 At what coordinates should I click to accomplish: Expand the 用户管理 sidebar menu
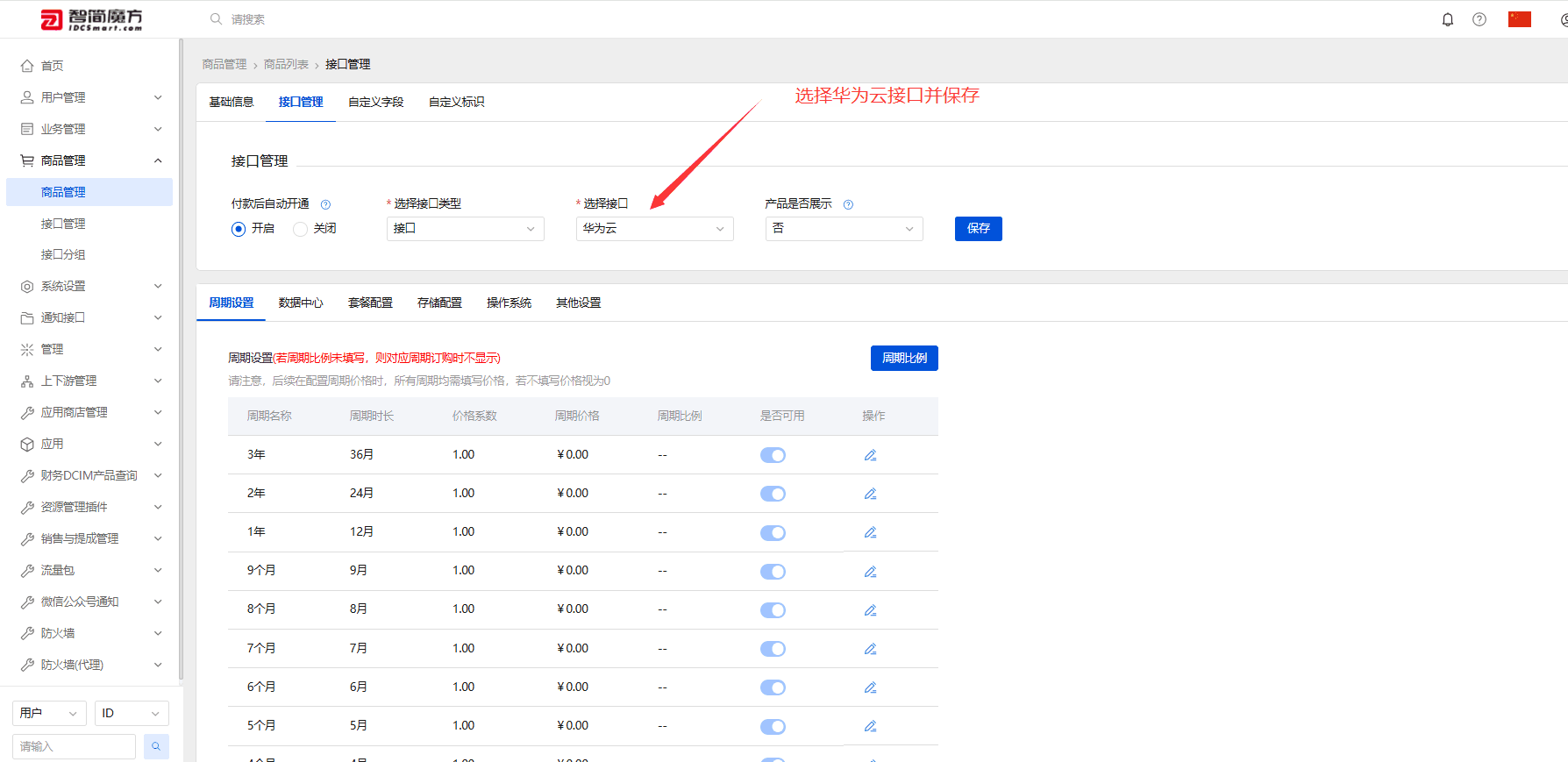coord(89,97)
